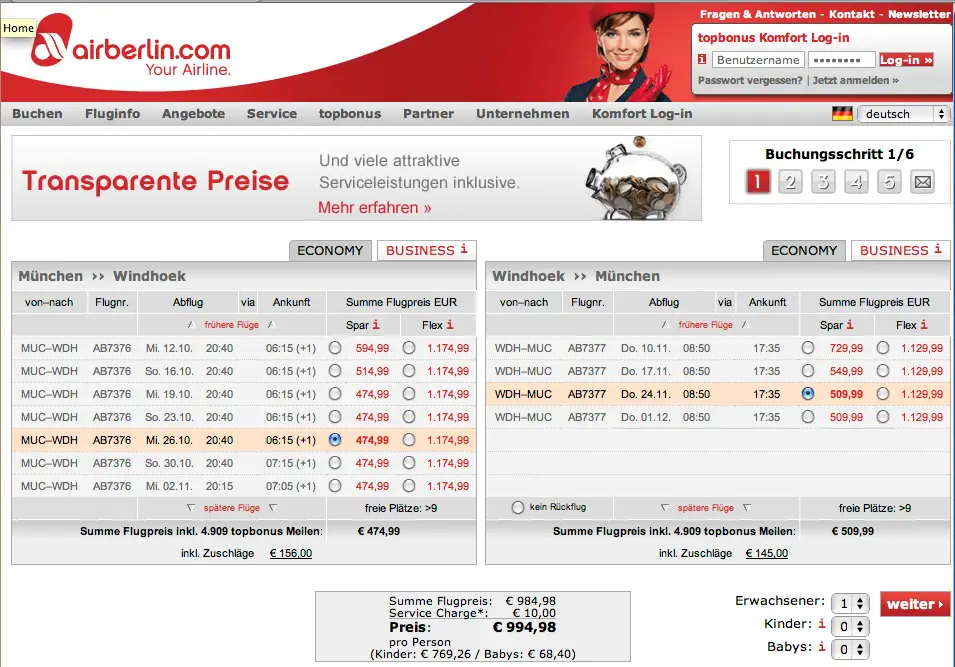Select Spar fare 549,99 on Do. 17.11.

point(808,371)
